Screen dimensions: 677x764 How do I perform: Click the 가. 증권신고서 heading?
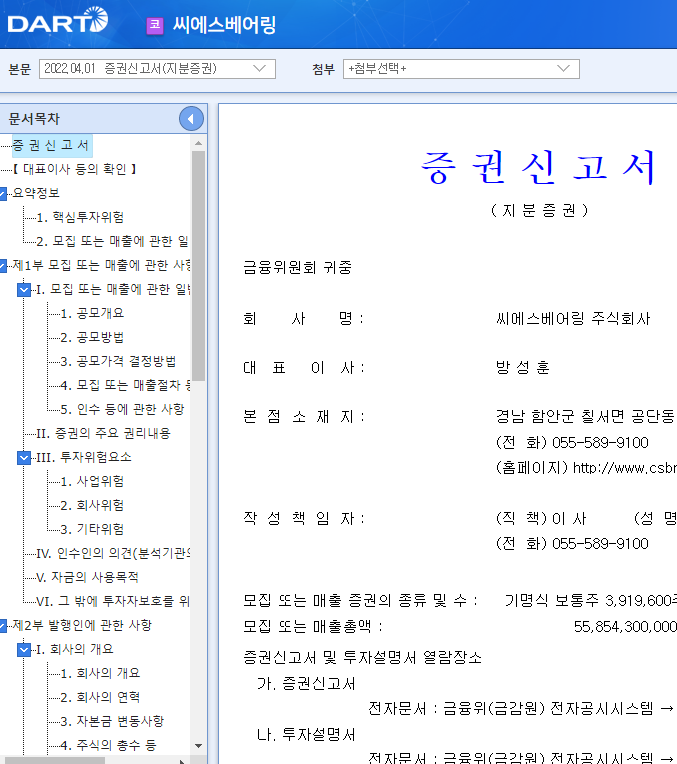pos(306,684)
